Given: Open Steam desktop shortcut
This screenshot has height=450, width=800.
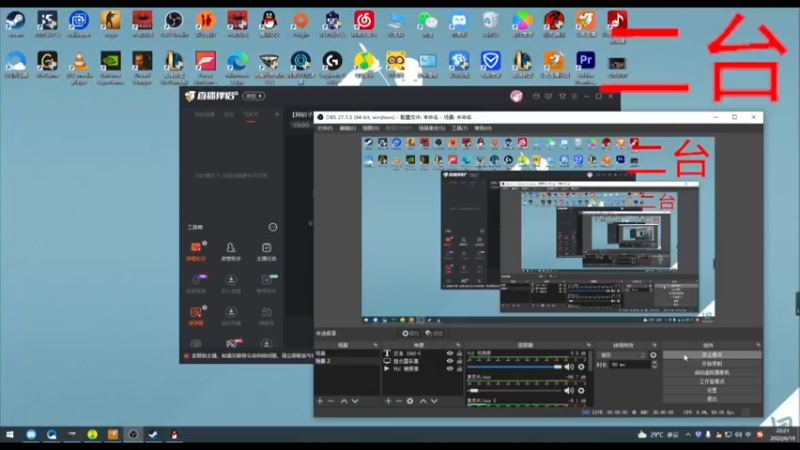Looking at the screenshot, I should tap(16, 24).
